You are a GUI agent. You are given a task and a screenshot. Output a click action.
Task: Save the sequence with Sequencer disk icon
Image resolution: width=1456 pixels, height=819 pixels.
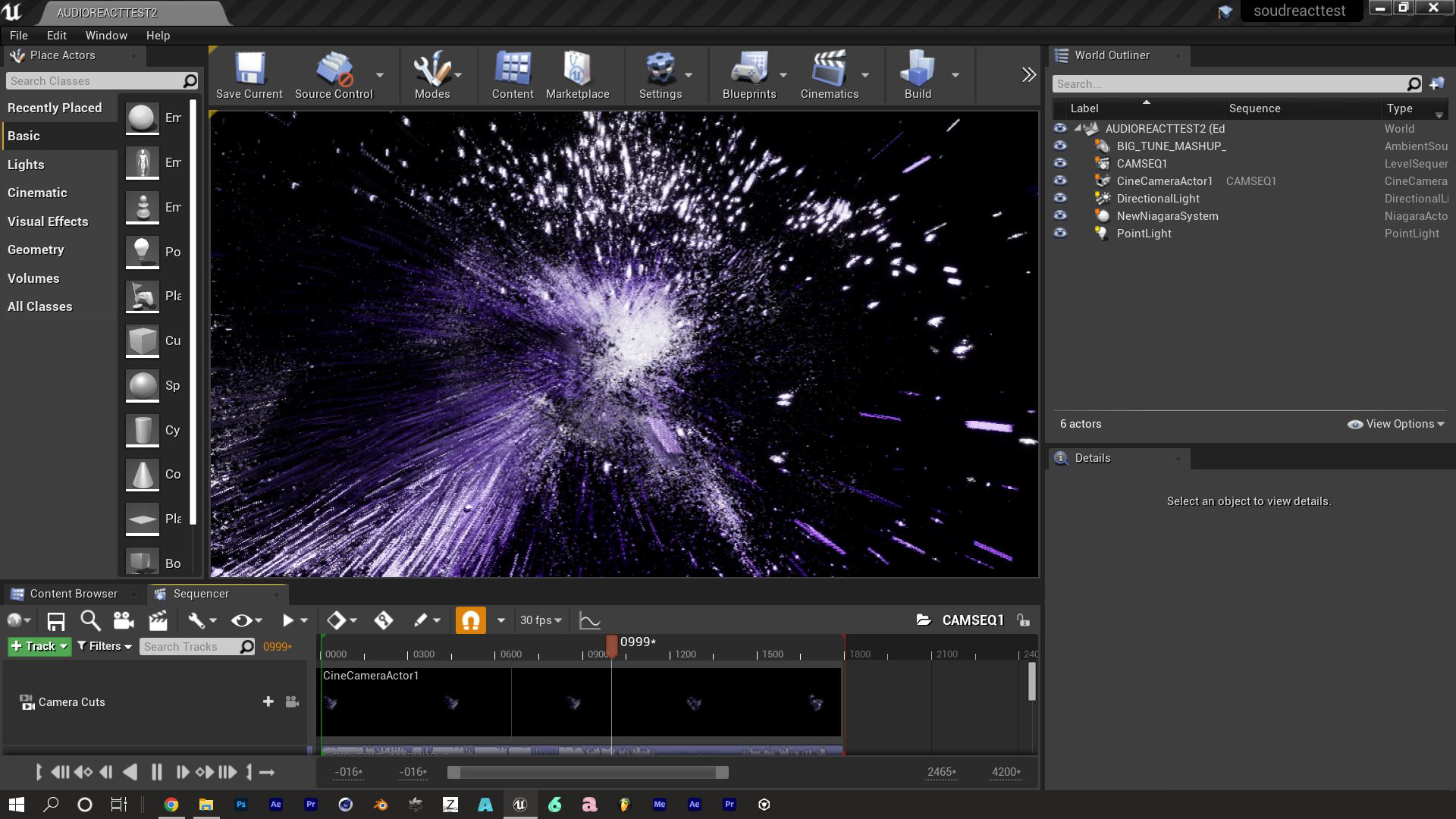click(x=55, y=621)
